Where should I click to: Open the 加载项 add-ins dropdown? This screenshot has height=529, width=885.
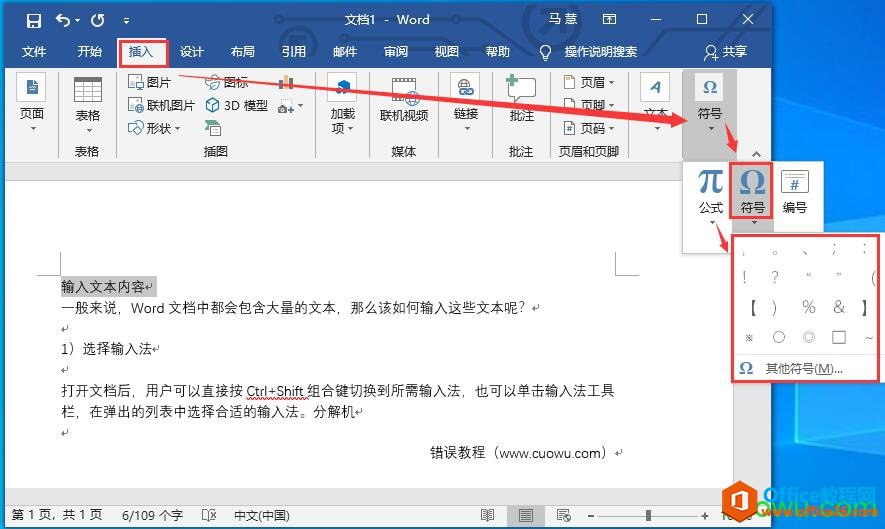coord(343,104)
